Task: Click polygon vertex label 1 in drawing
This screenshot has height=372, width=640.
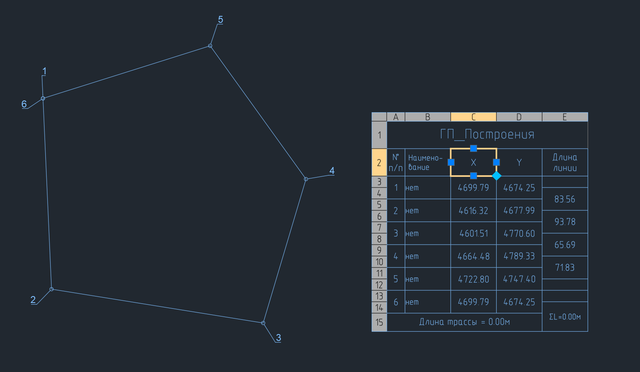Action: point(44,71)
